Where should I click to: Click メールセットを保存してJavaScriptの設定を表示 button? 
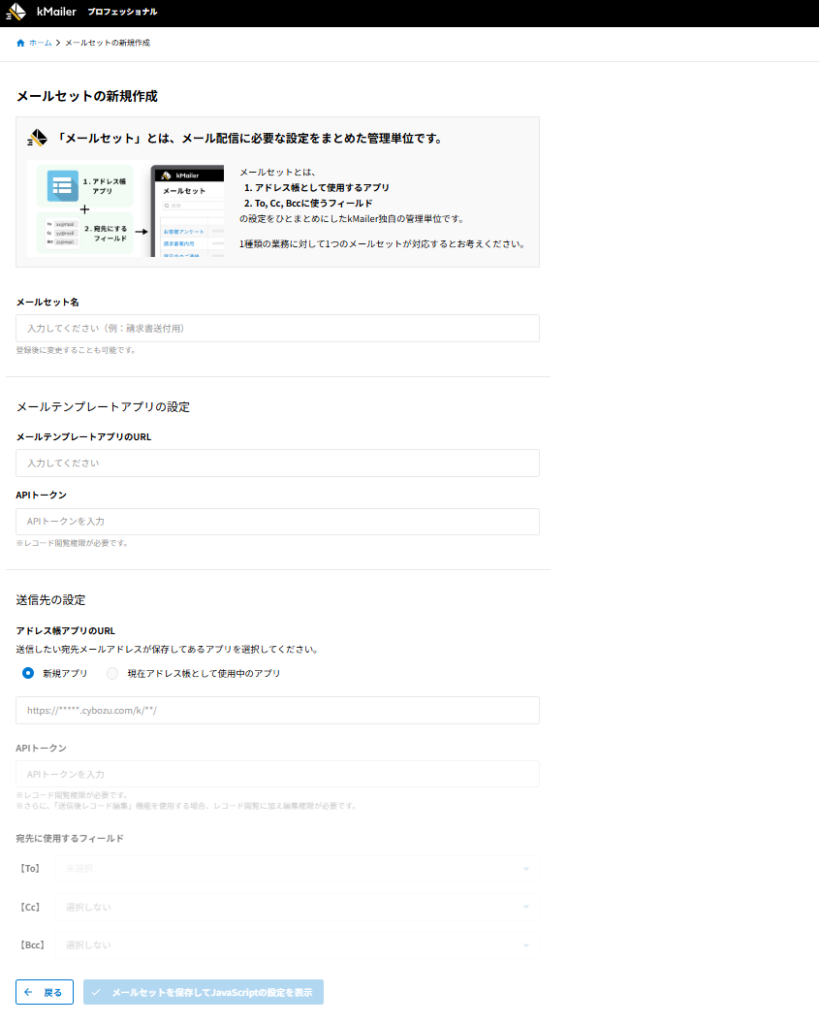(204, 993)
